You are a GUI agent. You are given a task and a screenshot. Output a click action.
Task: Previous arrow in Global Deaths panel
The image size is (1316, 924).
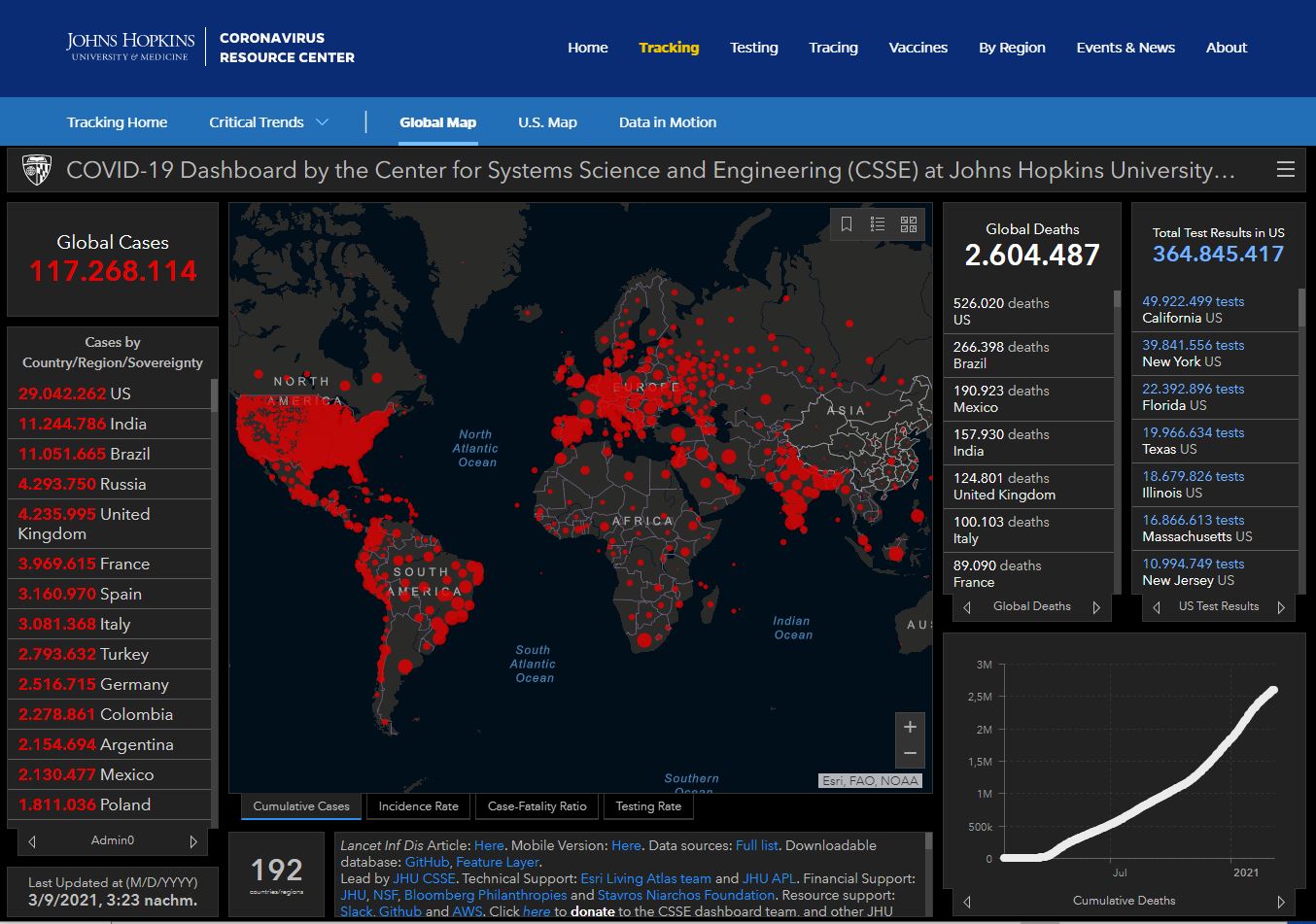click(x=967, y=607)
